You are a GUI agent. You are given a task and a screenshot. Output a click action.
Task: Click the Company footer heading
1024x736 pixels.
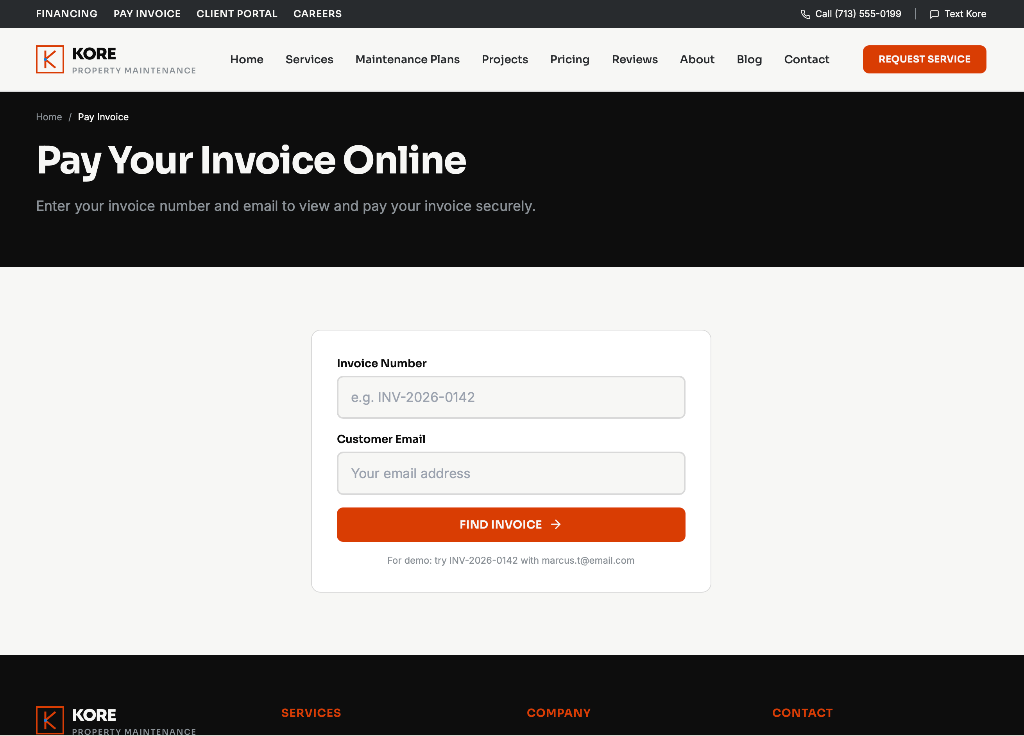pos(558,713)
